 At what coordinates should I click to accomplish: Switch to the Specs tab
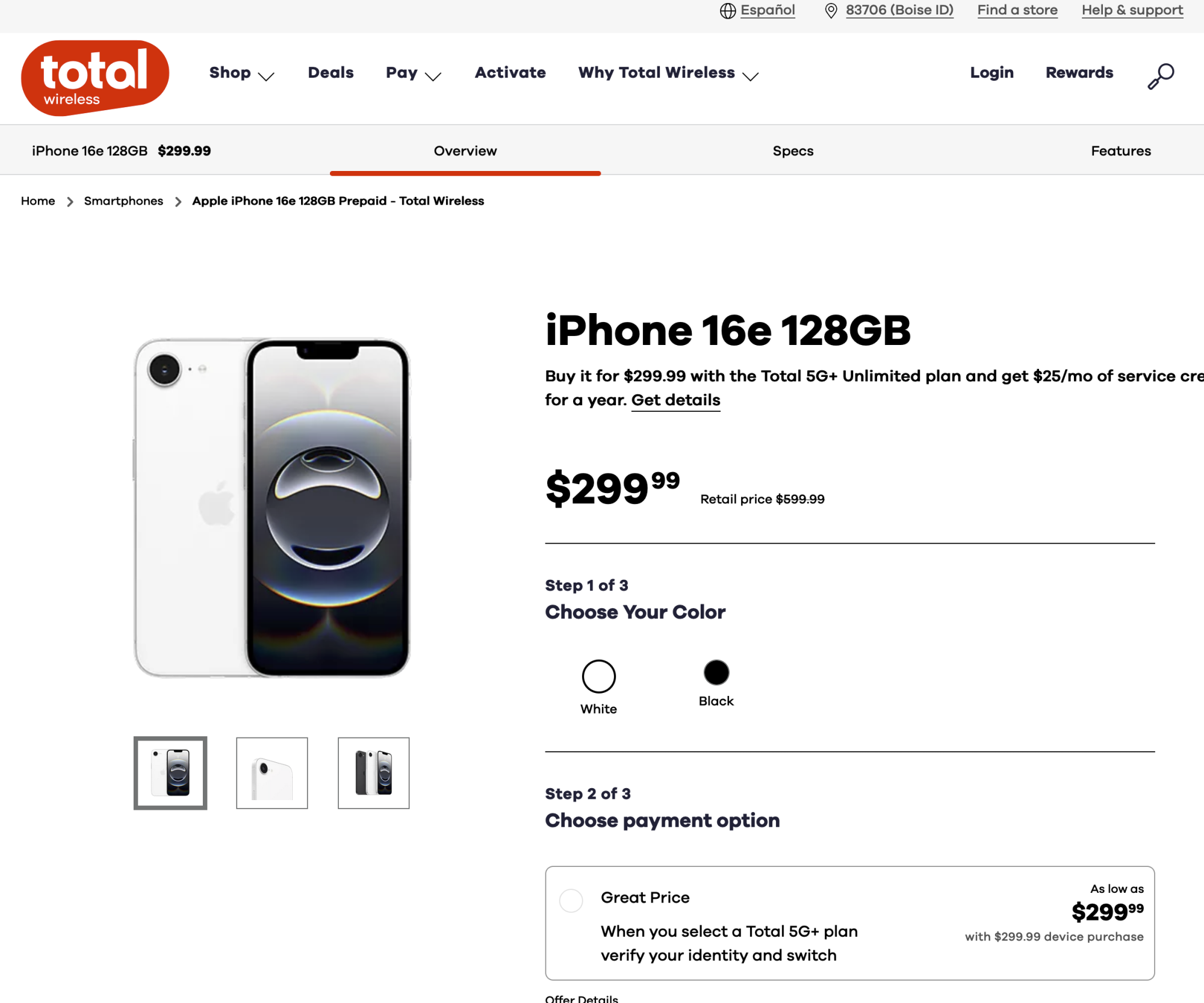tap(793, 151)
